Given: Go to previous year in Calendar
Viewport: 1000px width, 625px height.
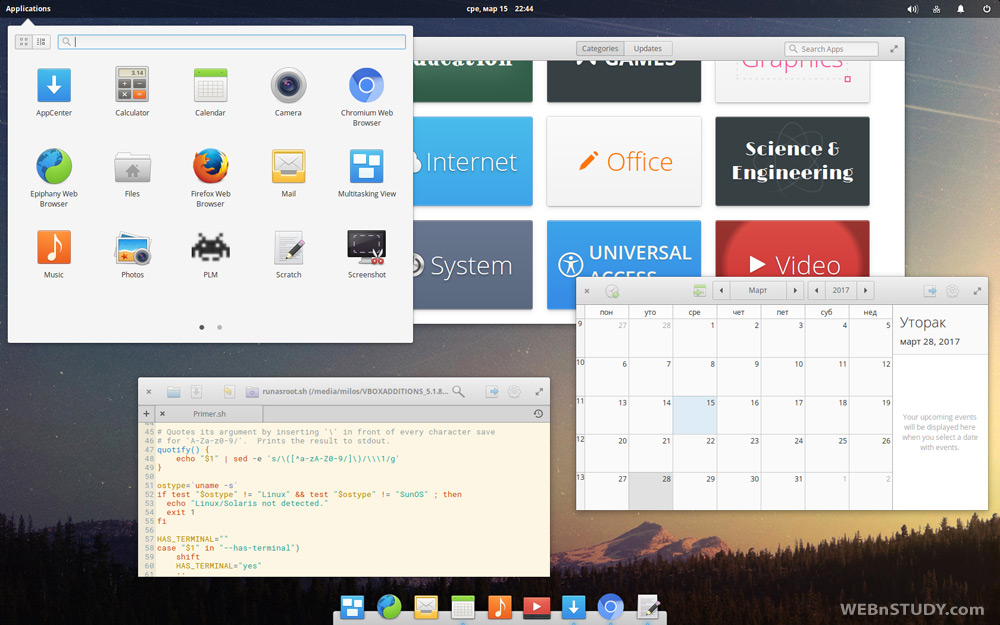Looking at the screenshot, I should (817, 291).
